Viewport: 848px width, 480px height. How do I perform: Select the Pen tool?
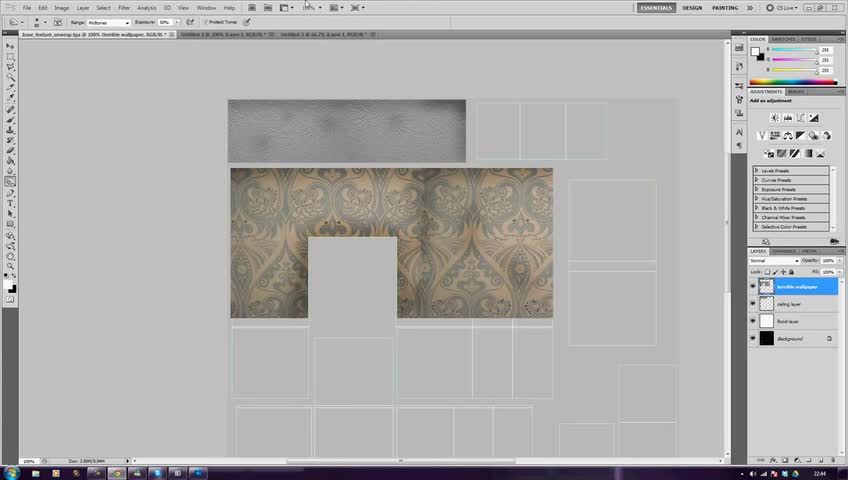pos(10,194)
